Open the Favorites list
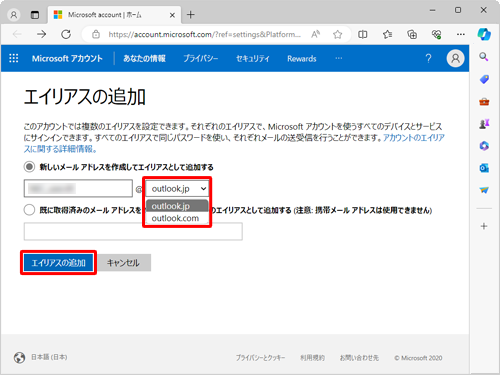 click(387, 34)
